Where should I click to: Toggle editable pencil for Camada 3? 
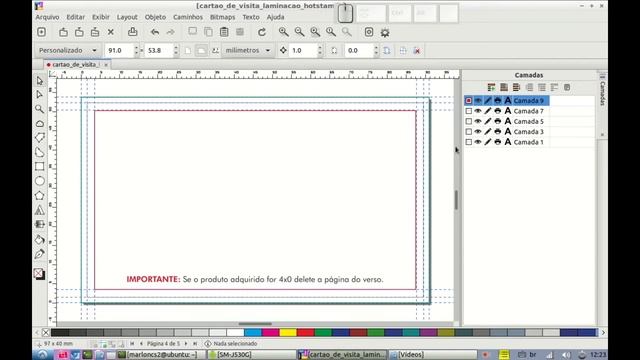(488, 132)
